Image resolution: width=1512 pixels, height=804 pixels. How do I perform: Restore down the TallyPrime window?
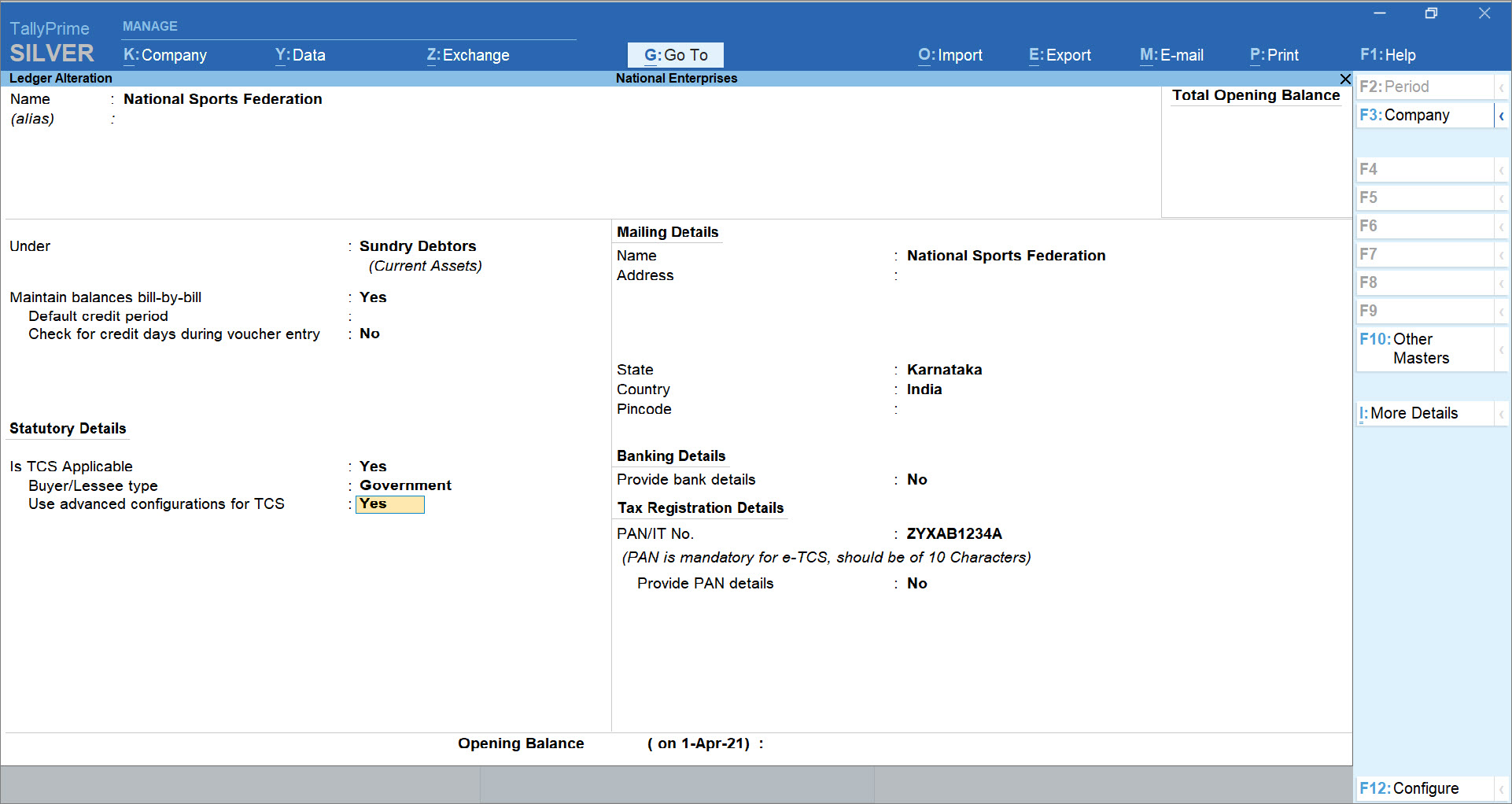pos(1431,13)
